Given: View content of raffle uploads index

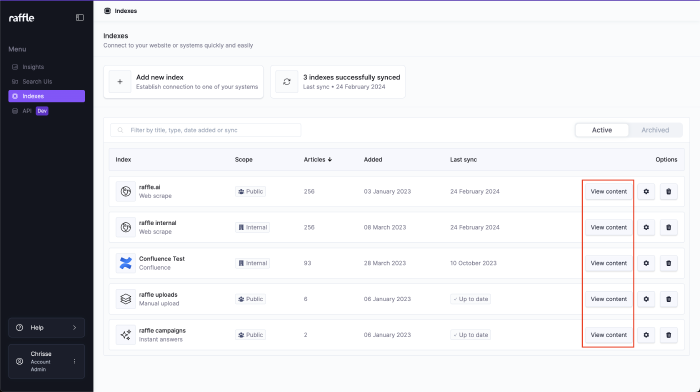Looking at the screenshot, I should (x=608, y=299).
